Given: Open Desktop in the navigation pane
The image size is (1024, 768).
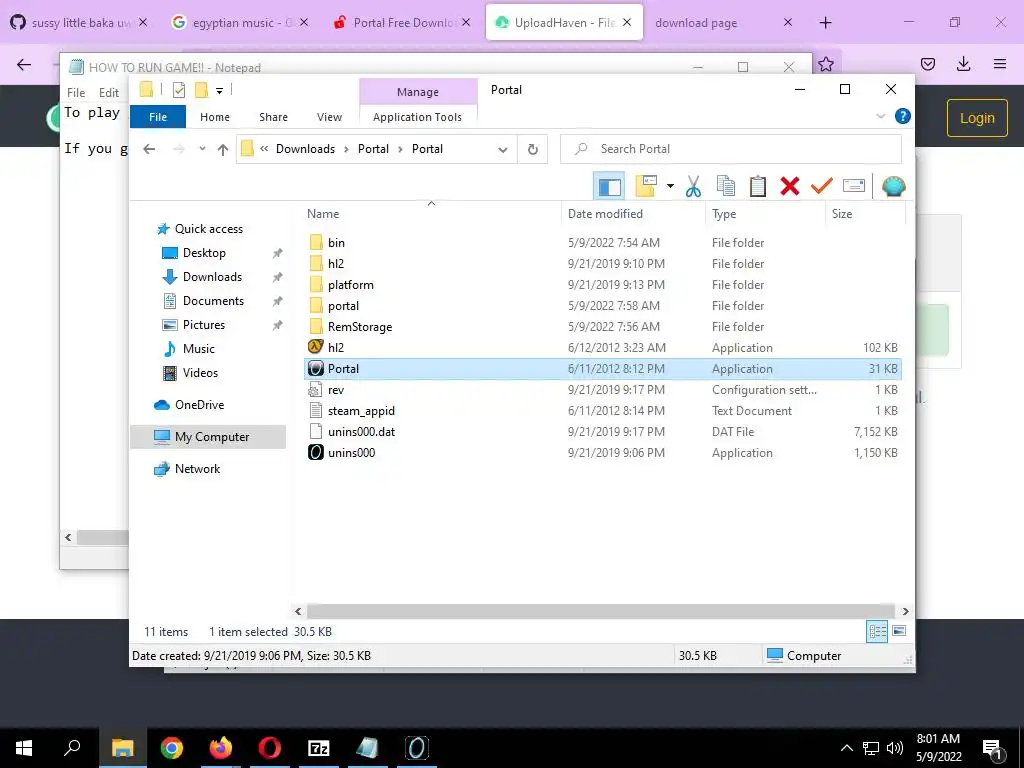Looking at the screenshot, I should click(204, 253).
